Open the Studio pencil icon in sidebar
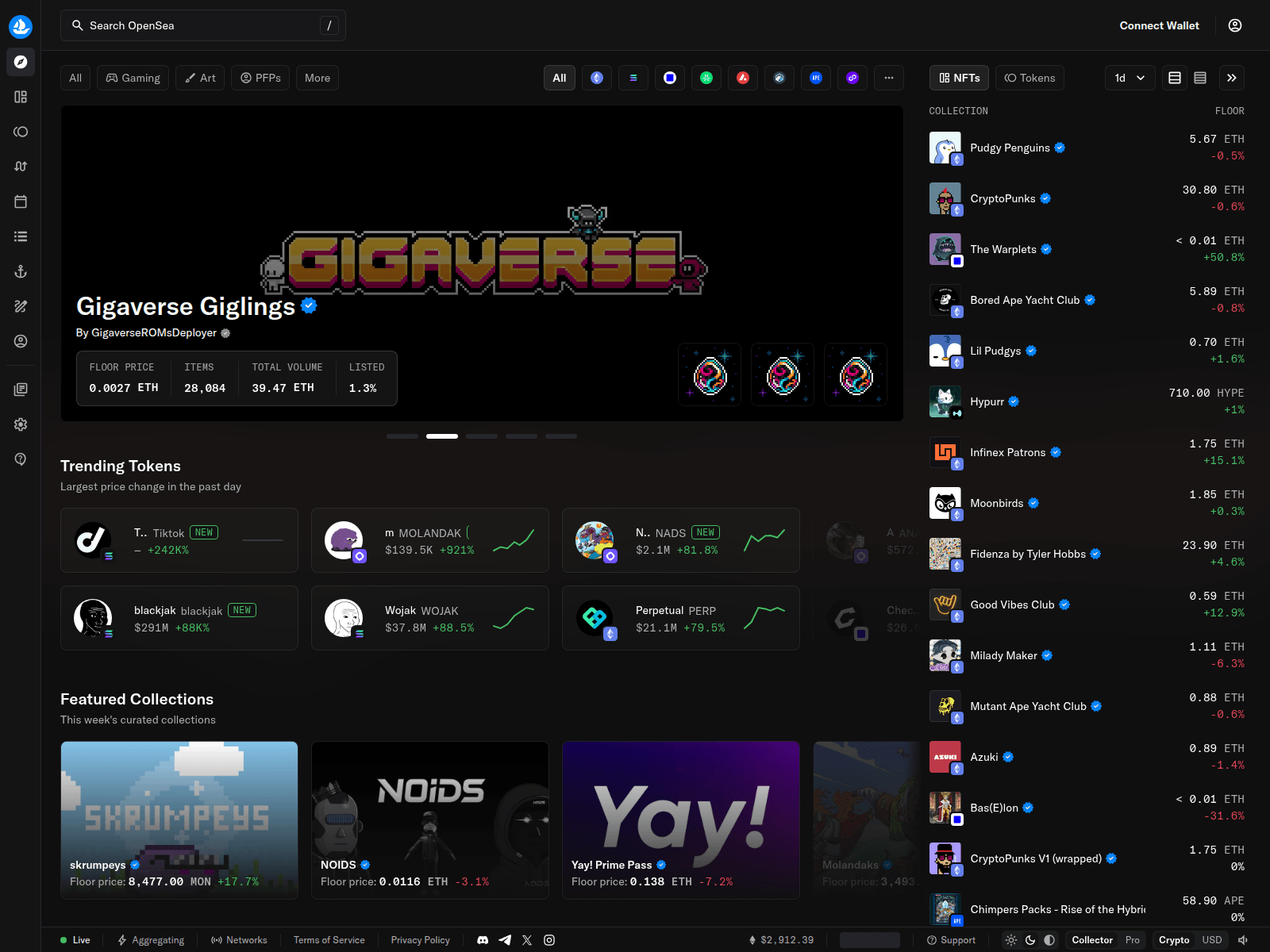 pyautogui.click(x=21, y=306)
